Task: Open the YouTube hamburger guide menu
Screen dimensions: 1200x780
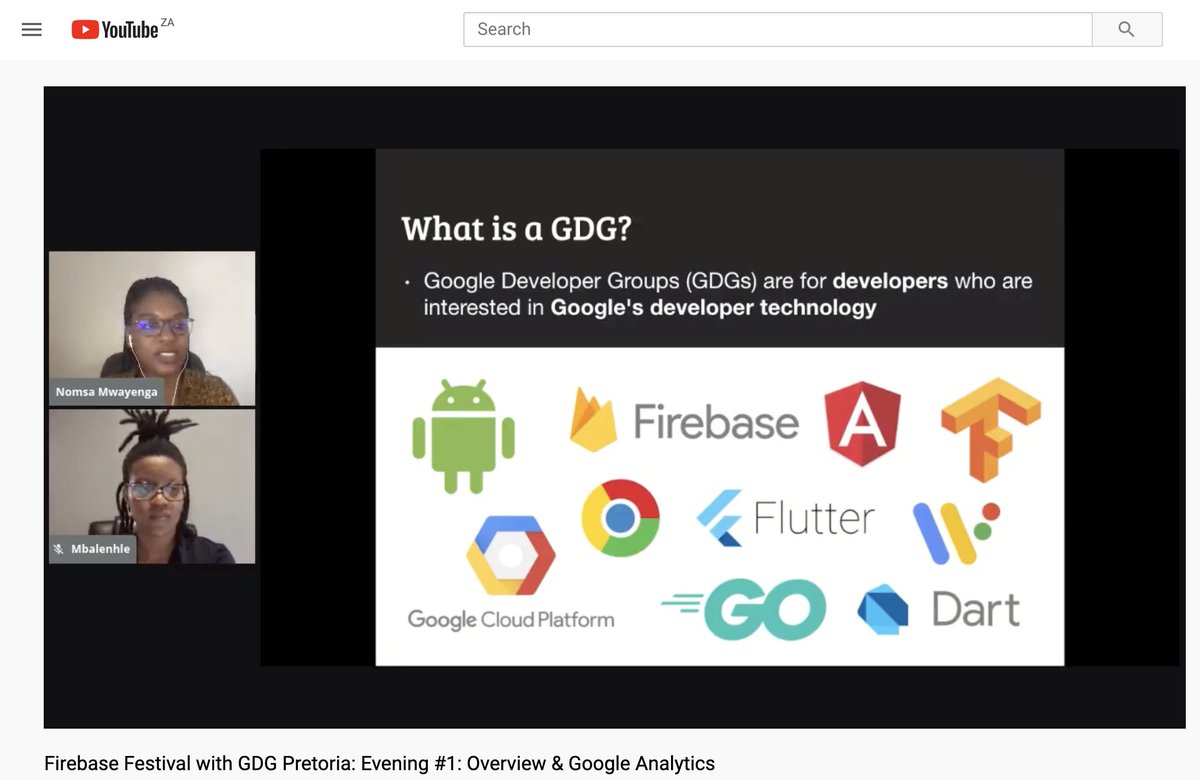Action: pyautogui.click(x=32, y=30)
